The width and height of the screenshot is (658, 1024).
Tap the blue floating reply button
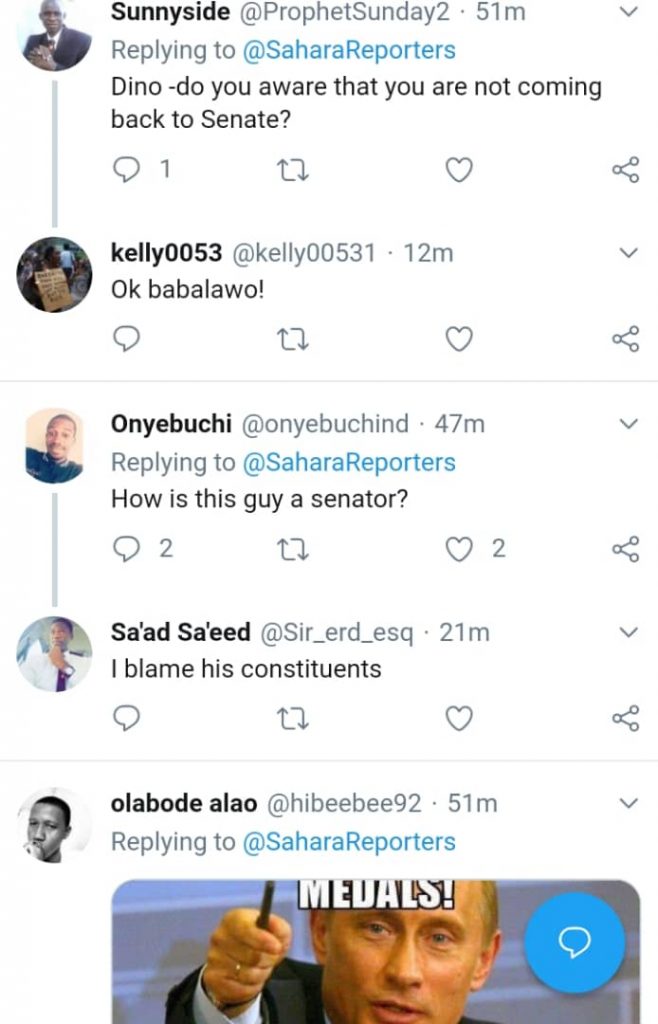[x=574, y=942]
